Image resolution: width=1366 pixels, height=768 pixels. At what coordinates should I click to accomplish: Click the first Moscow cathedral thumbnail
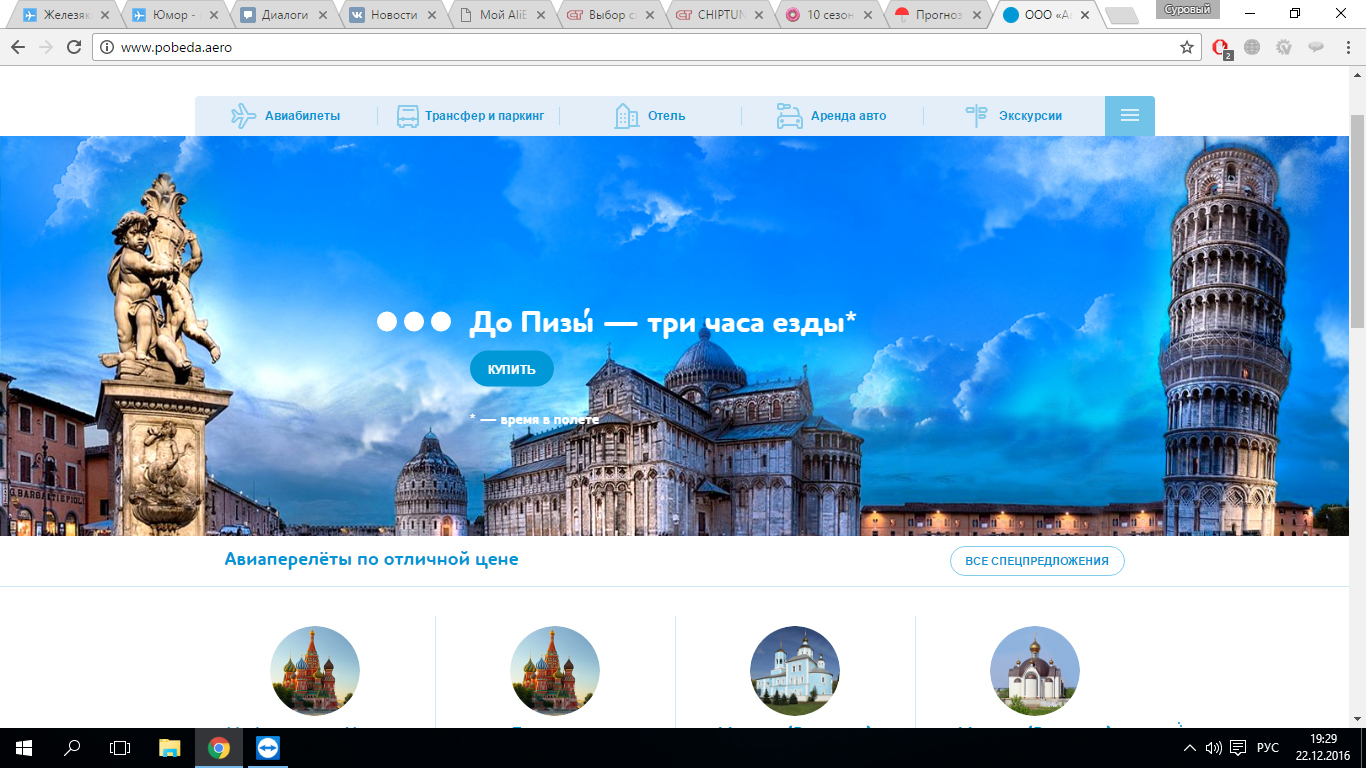click(x=315, y=671)
